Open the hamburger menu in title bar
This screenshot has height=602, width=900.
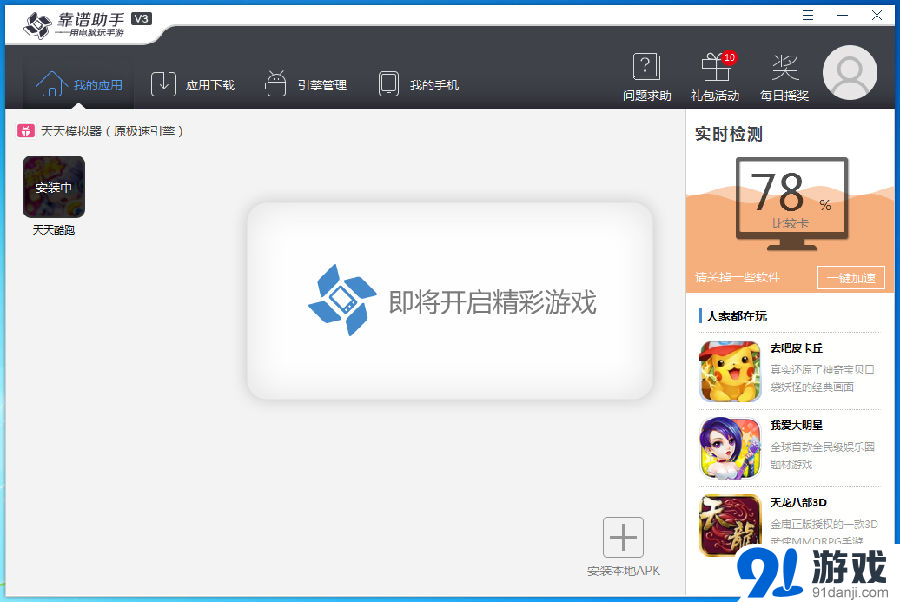[x=808, y=15]
